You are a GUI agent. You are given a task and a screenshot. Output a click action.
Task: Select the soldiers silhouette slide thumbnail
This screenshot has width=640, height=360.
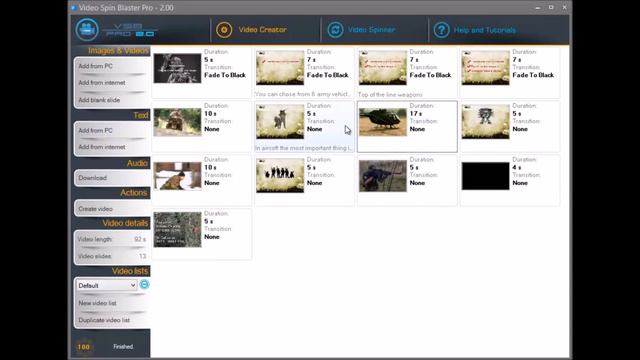point(280,176)
